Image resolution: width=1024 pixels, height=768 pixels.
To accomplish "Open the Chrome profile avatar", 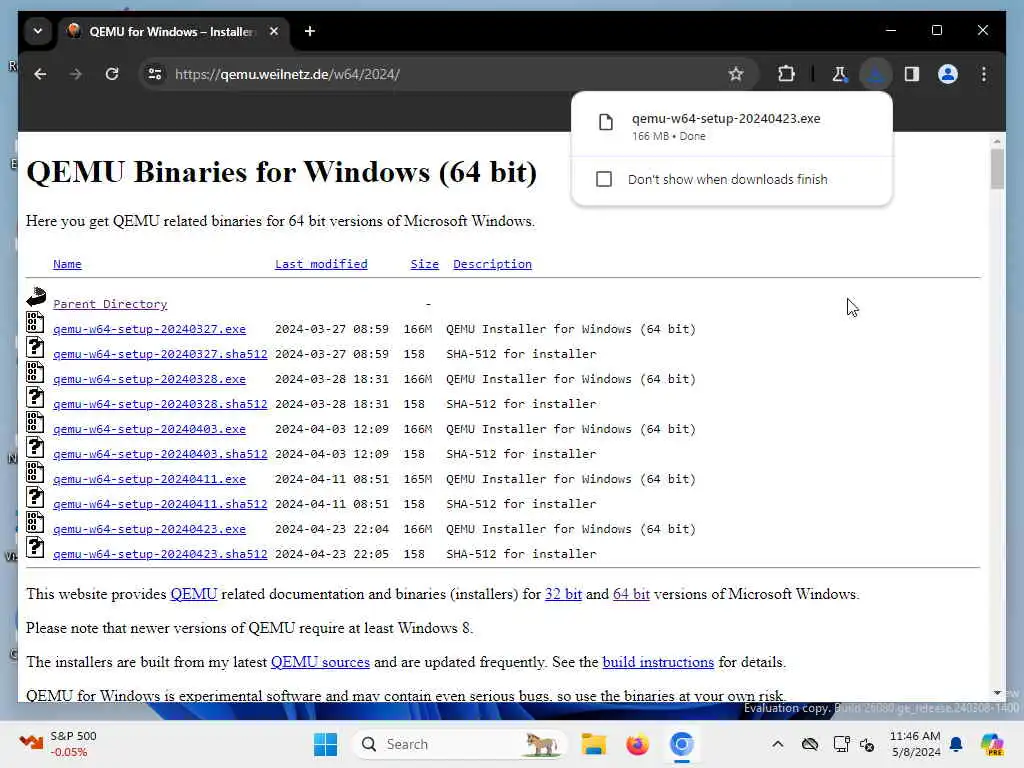I will 948,74.
